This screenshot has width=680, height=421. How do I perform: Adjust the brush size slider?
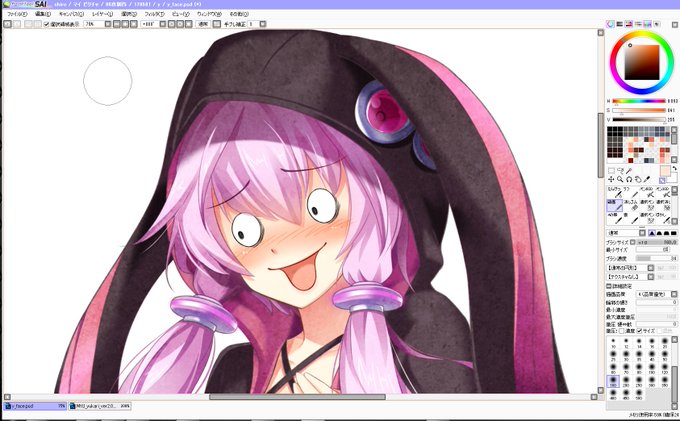657,242
